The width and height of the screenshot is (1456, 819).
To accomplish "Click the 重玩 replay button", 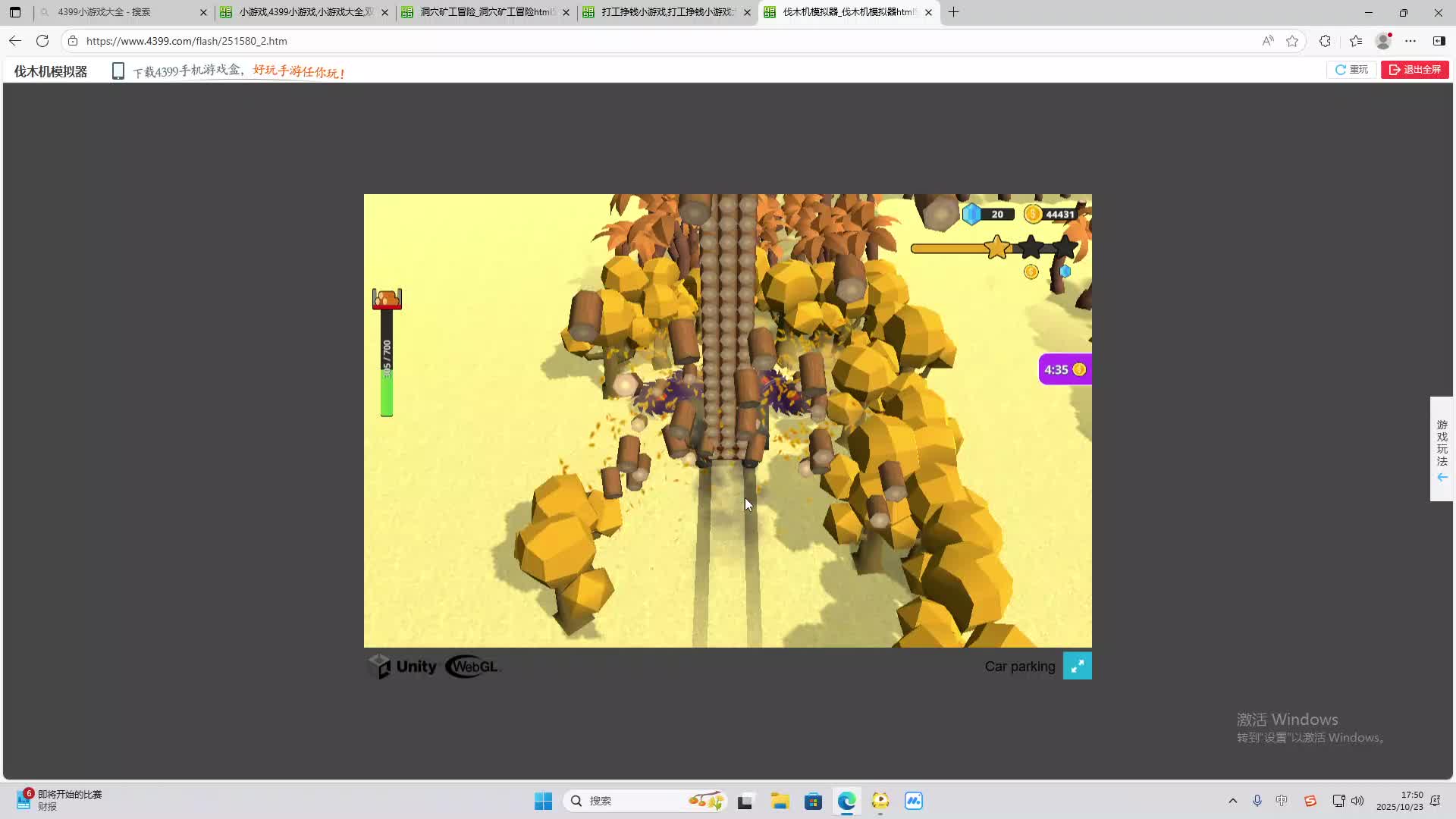I will 1351,70.
